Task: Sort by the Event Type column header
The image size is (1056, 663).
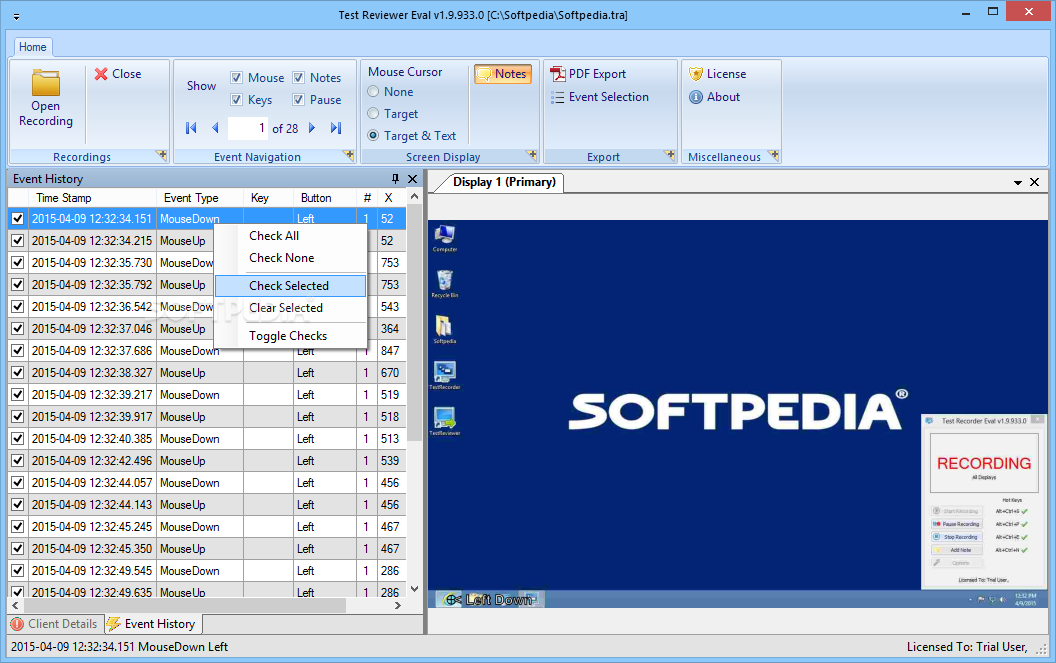Action: (x=200, y=197)
